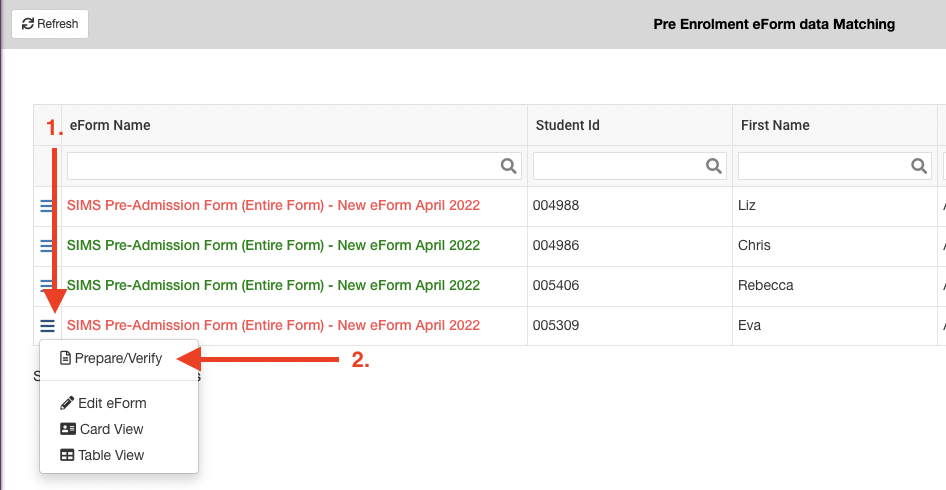This screenshot has height=490, width=946.
Task: Click the Student Id filter search field
Action: 630,166
